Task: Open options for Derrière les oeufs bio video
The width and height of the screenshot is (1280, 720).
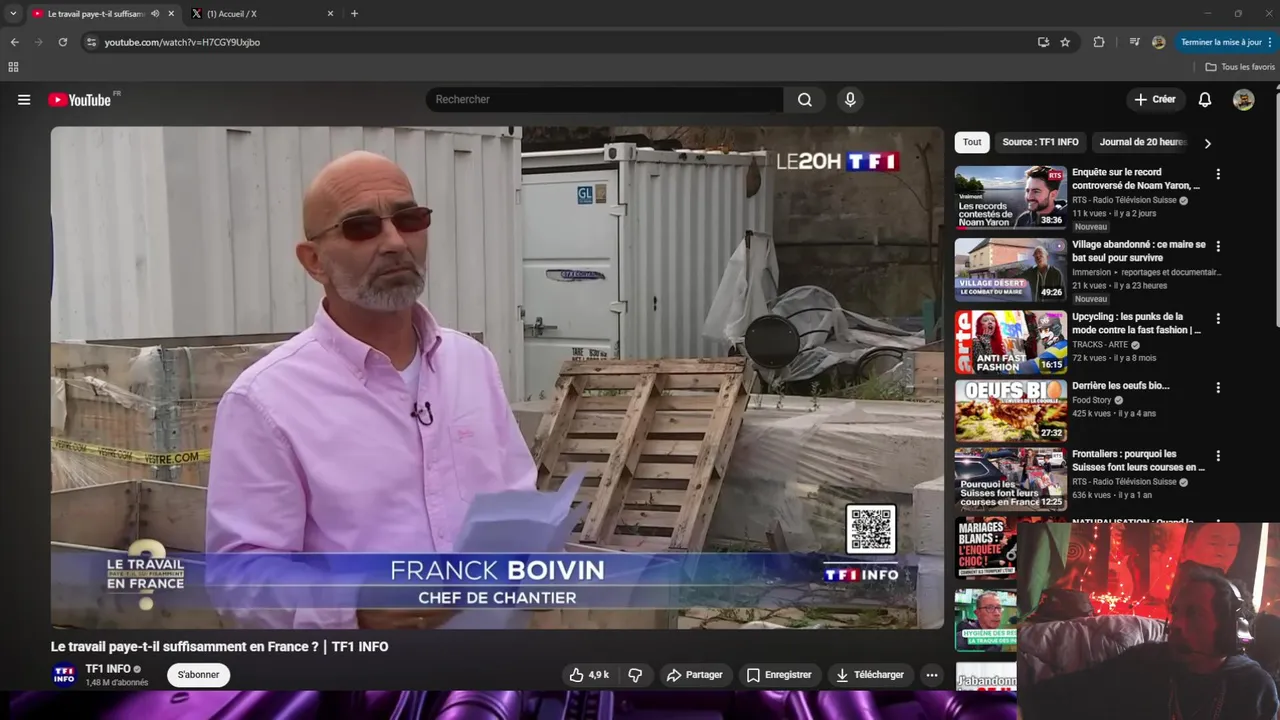Action: (1217, 388)
